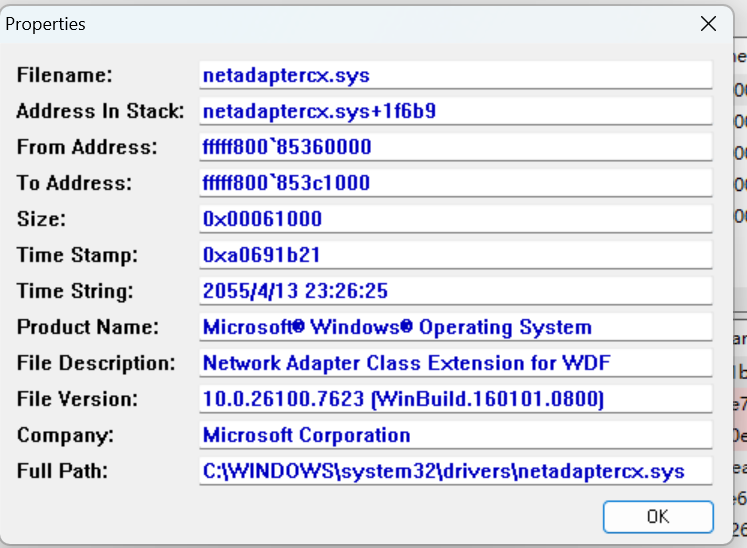Click the Full Path label
This screenshot has width=747, height=548.
[62, 471]
